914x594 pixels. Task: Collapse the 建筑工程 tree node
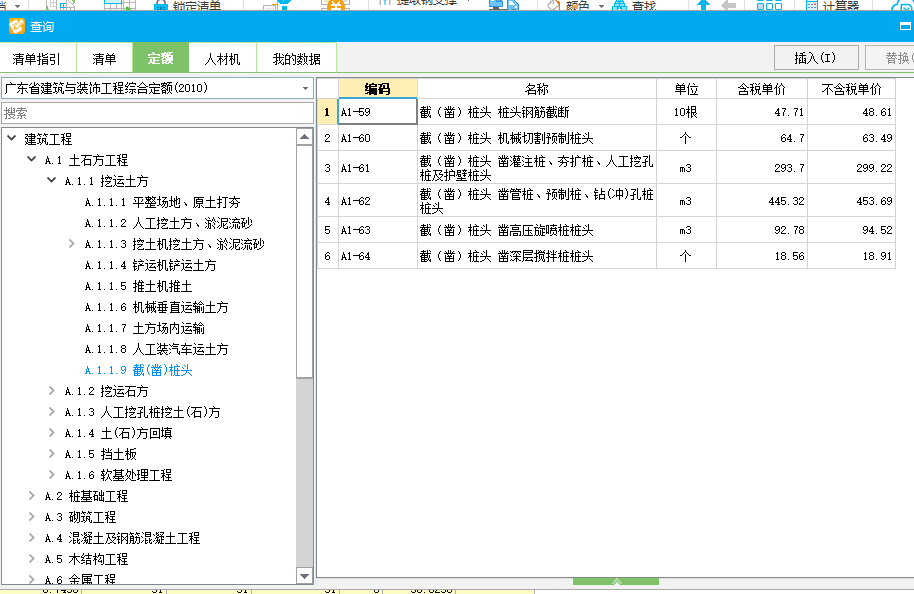click(x=12, y=138)
